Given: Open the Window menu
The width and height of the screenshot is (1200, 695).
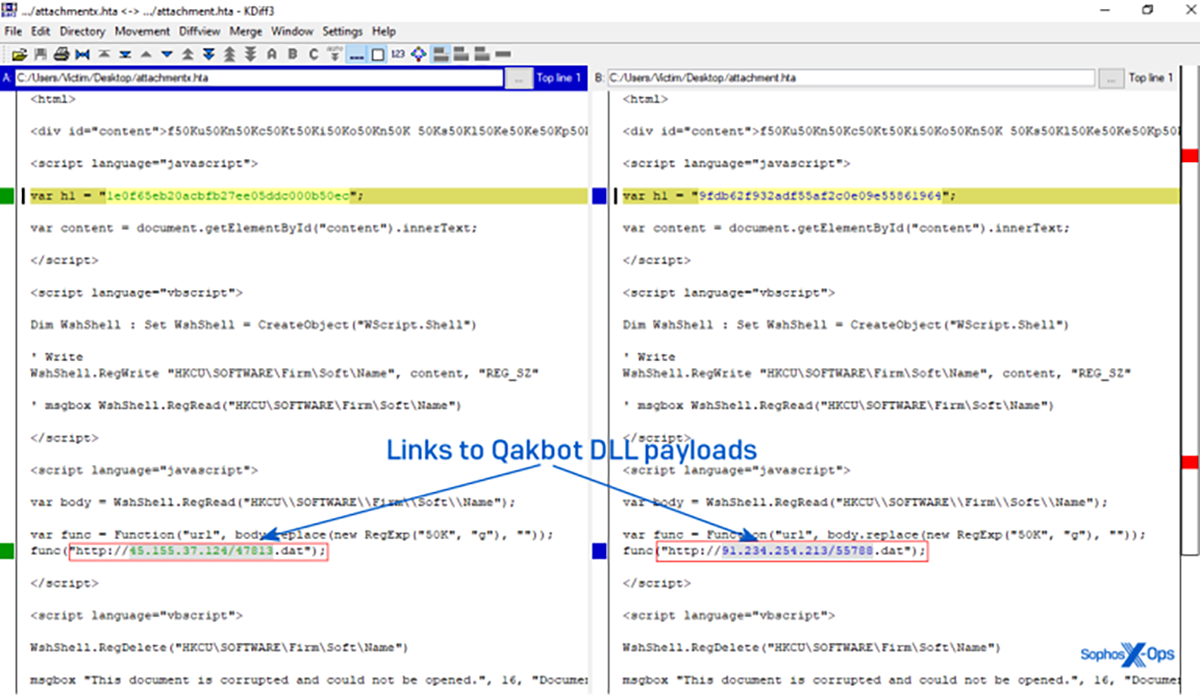Looking at the screenshot, I should (x=292, y=32).
